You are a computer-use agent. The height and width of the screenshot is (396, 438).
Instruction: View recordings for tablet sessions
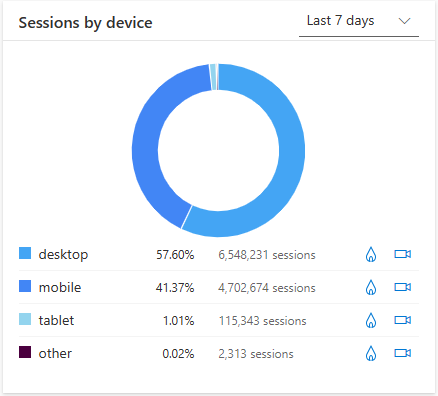coord(403,320)
